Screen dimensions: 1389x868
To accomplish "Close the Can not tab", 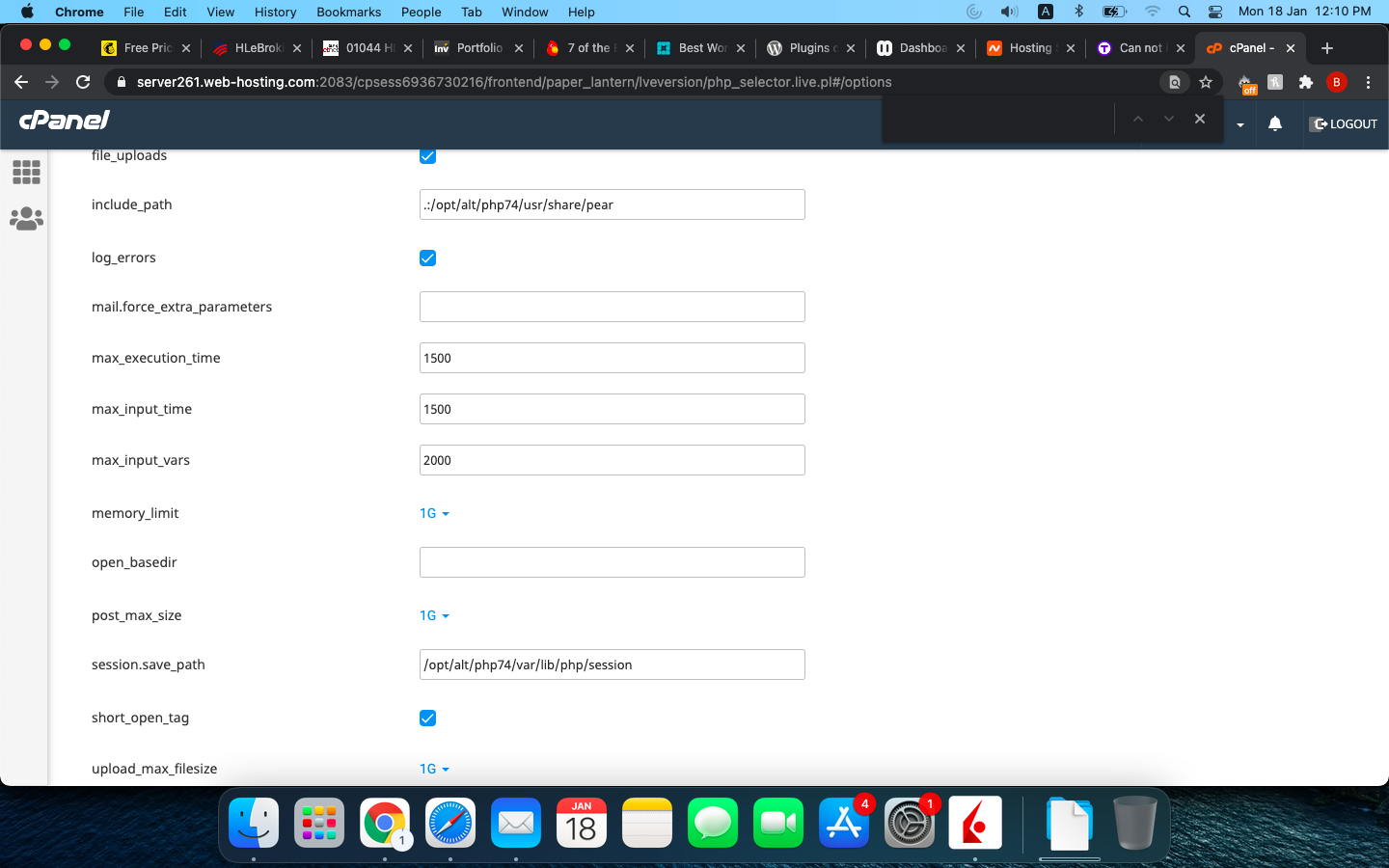I will point(1181,47).
